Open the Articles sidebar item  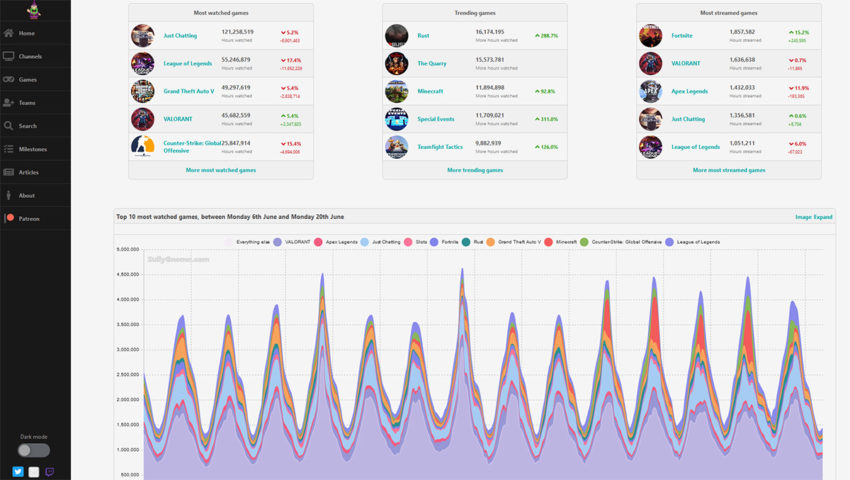[x=35, y=172]
